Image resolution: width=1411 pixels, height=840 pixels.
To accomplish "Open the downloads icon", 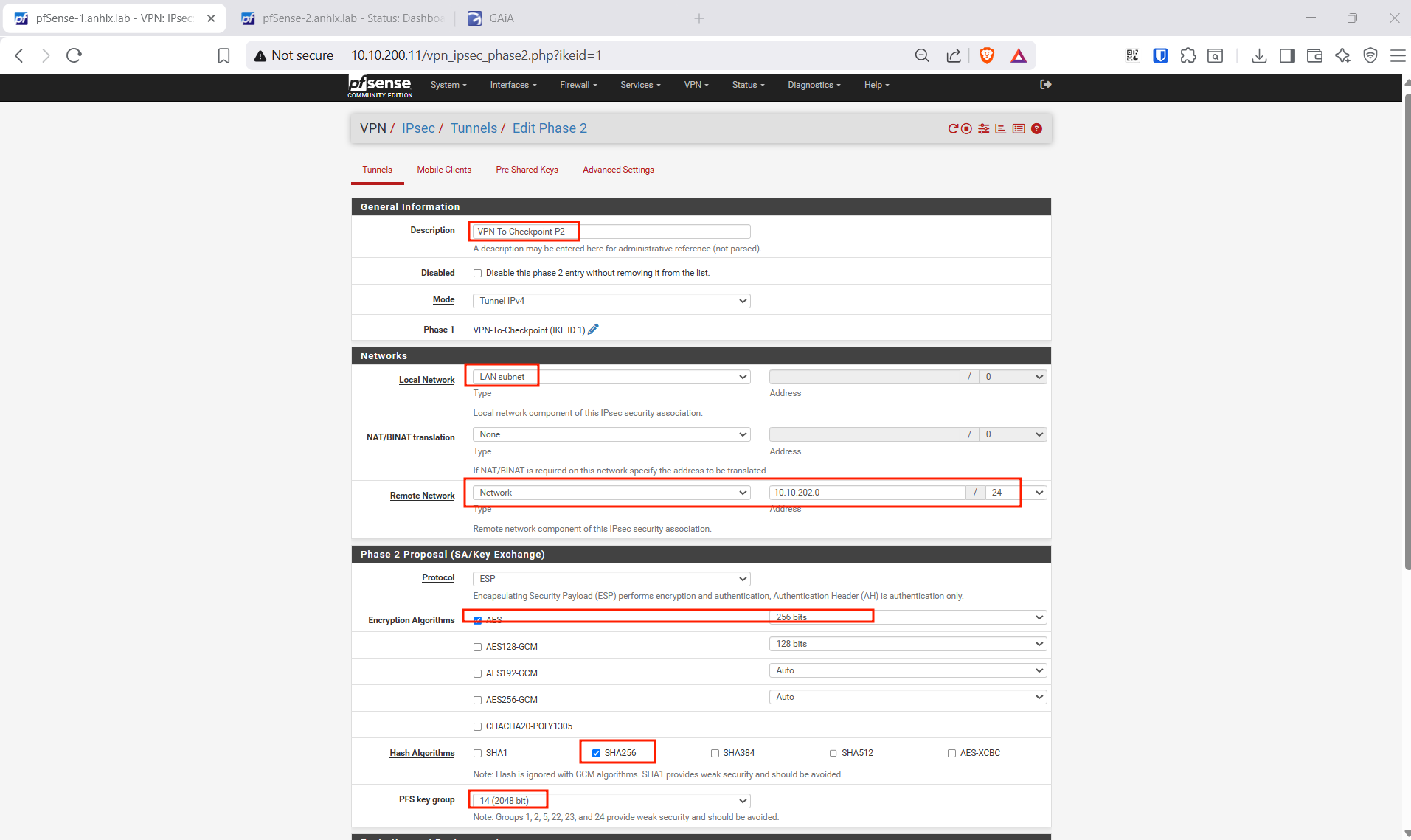I will (x=1259, y=55).
